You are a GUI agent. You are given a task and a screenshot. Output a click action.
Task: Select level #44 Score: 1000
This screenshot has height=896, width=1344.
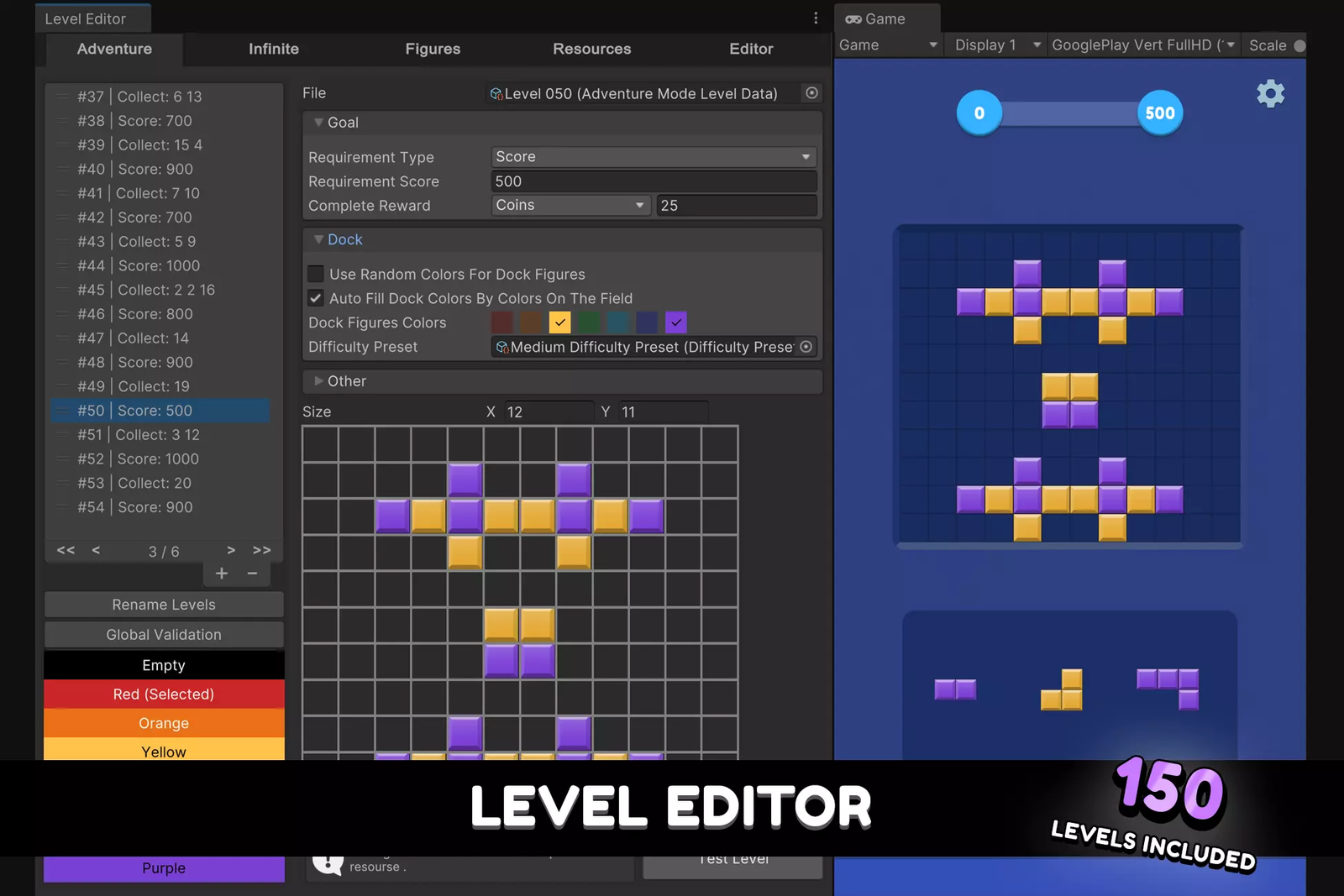pos(160,265)
